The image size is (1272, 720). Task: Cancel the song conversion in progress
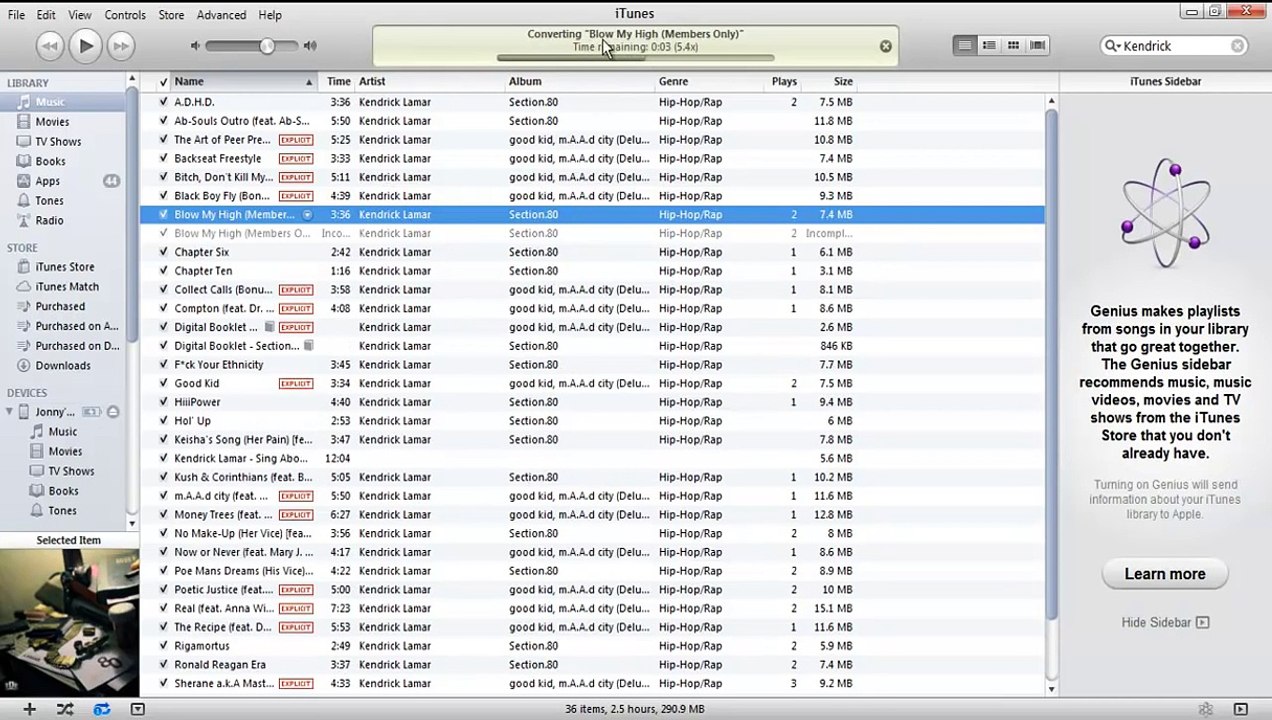[x=885, y=46]
